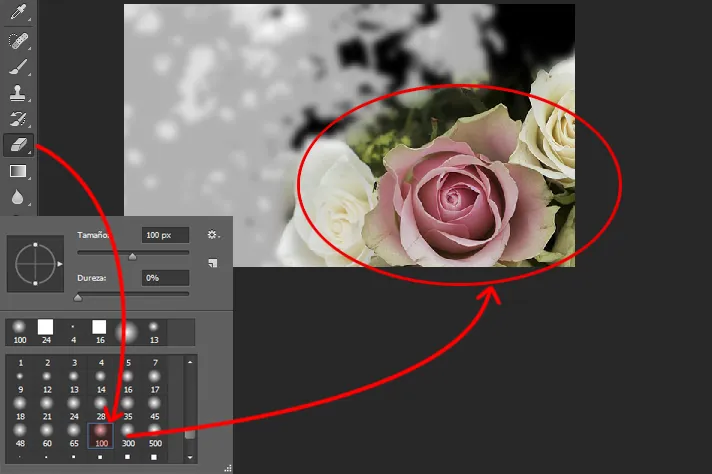Choose the size 300 brush in preset grid
The image size is (712, 474).
(128, 436)
